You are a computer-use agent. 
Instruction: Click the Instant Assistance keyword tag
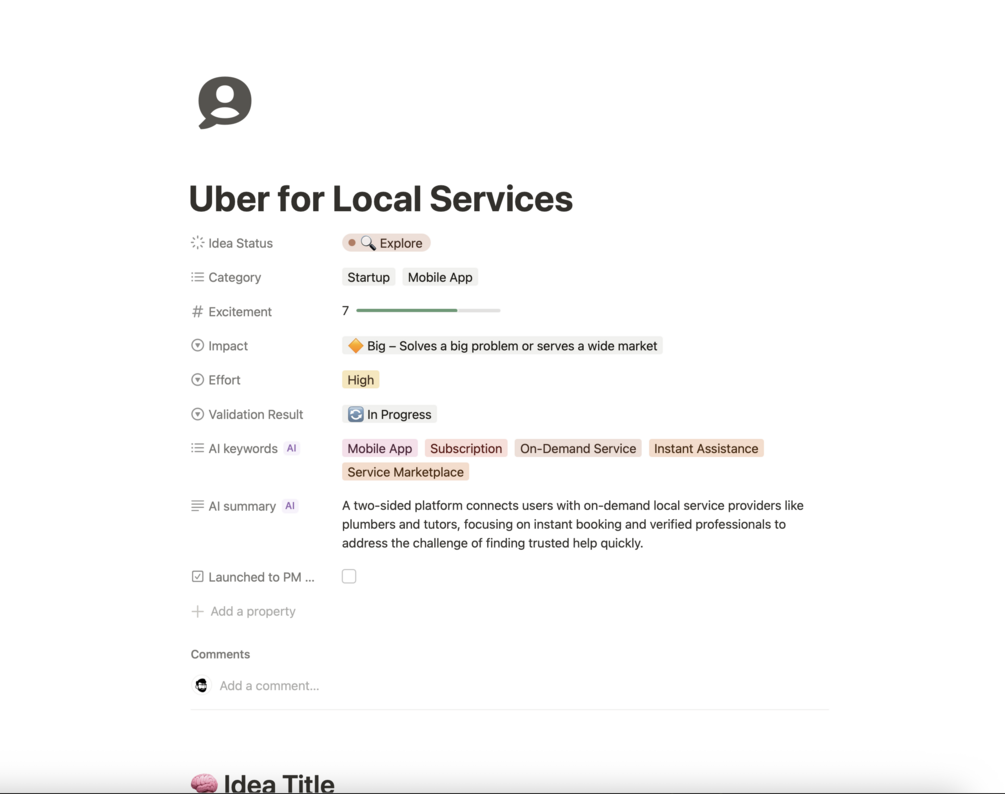click(x=706, y=448)
